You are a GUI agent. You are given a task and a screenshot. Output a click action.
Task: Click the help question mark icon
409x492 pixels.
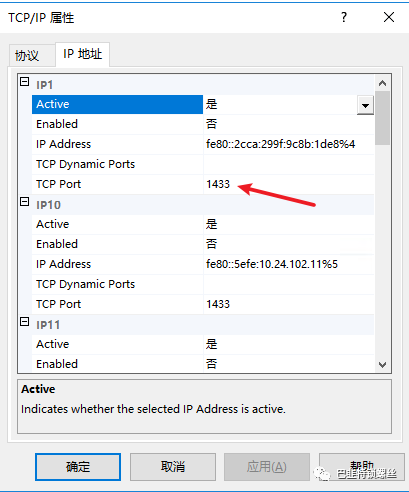pyautogui.click(x=344, y=17)
